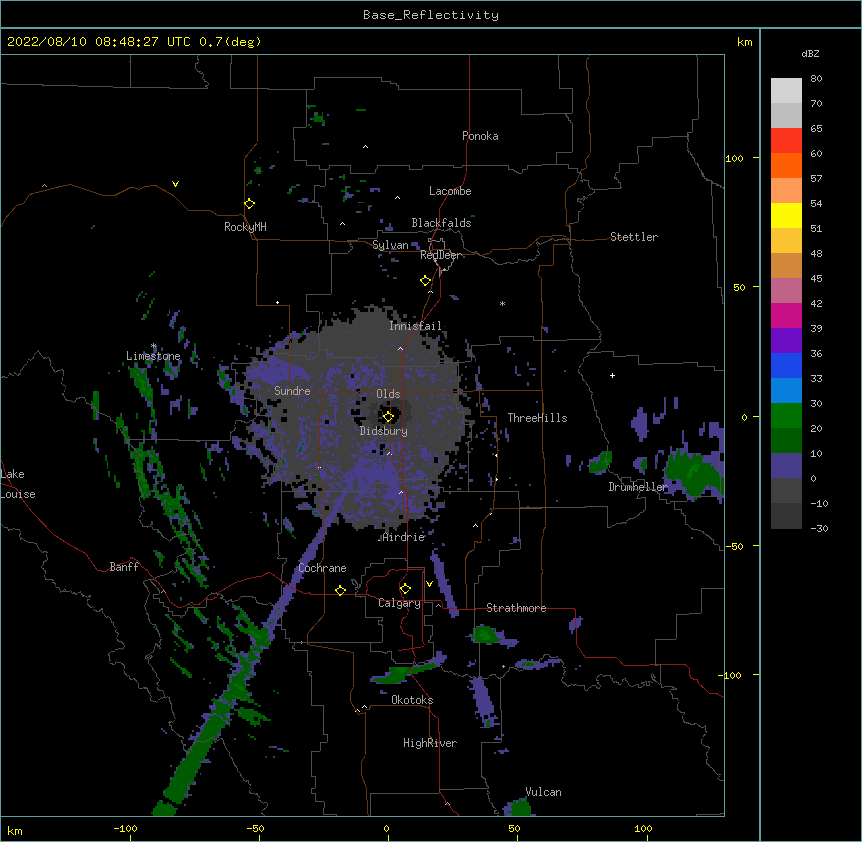Click the Base_Reflectivity title
This screenshot has height=842, width=862.
[431, 15]
